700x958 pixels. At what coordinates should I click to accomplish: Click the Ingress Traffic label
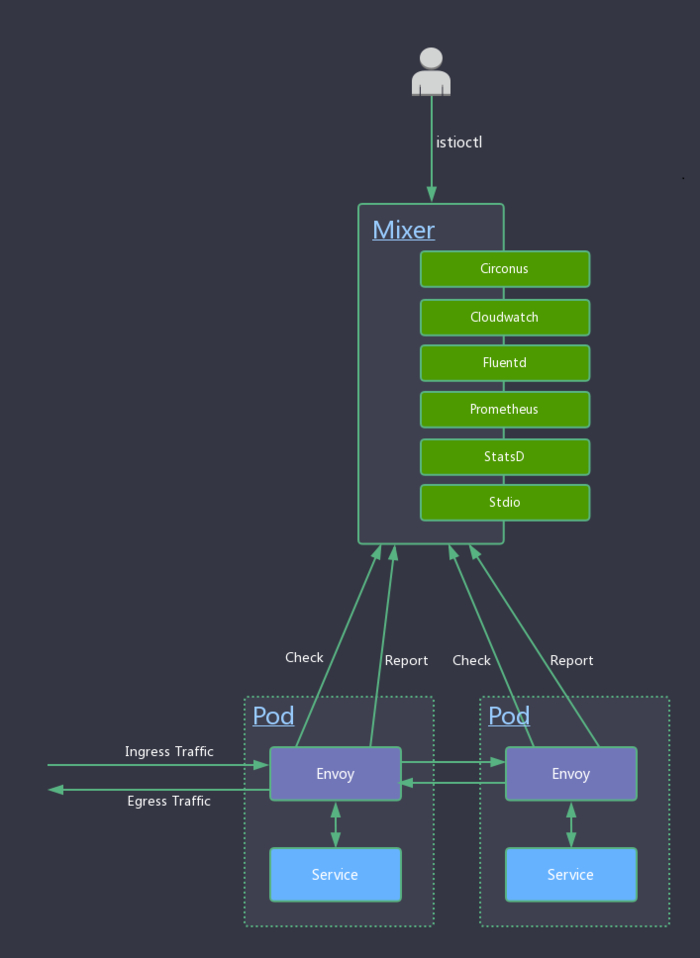[169, 751]
